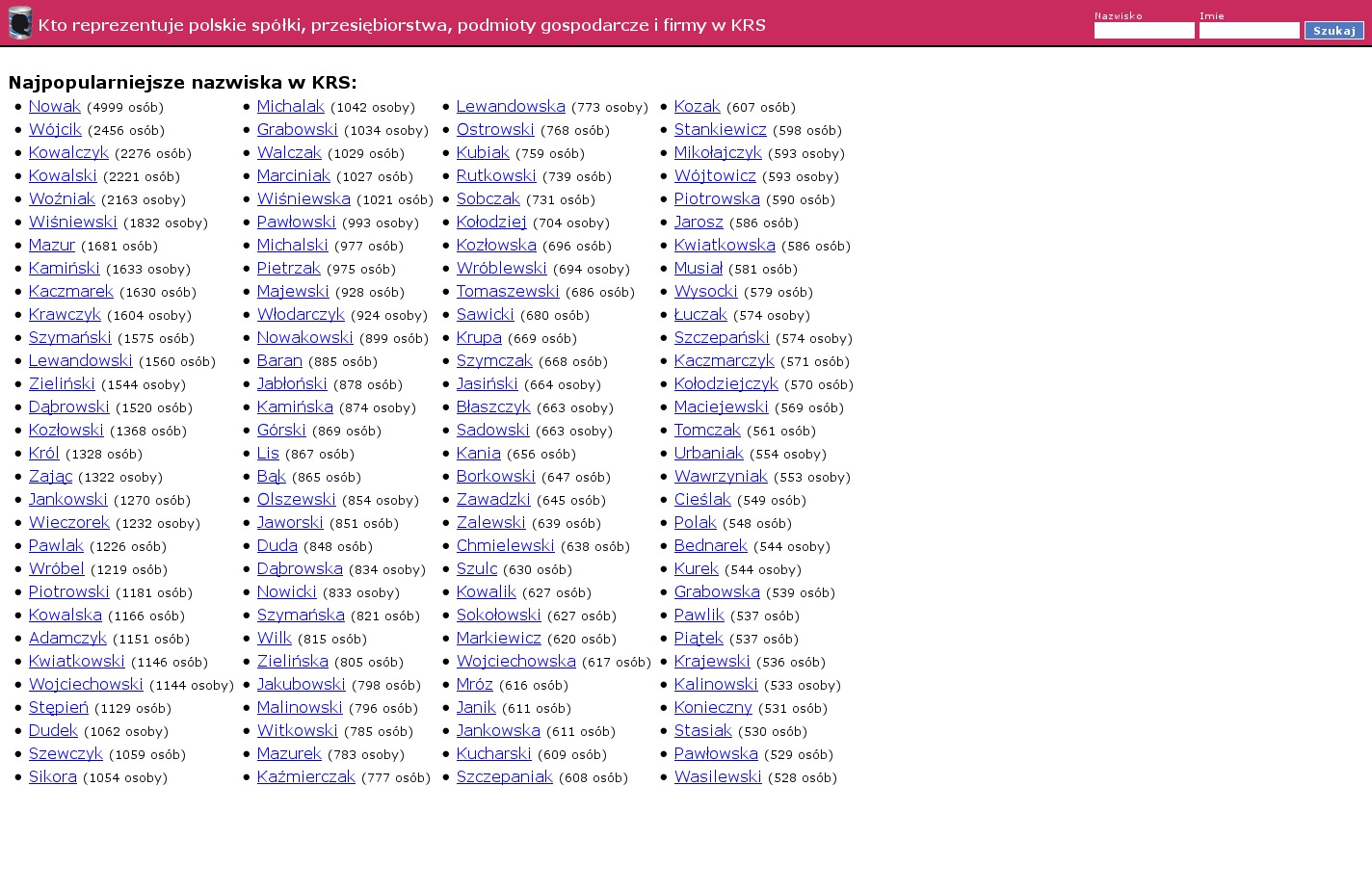Viewport: 1372px width, 891px height.
Task: Select the Kowalczyk surname link
Action: click(68, 153)
